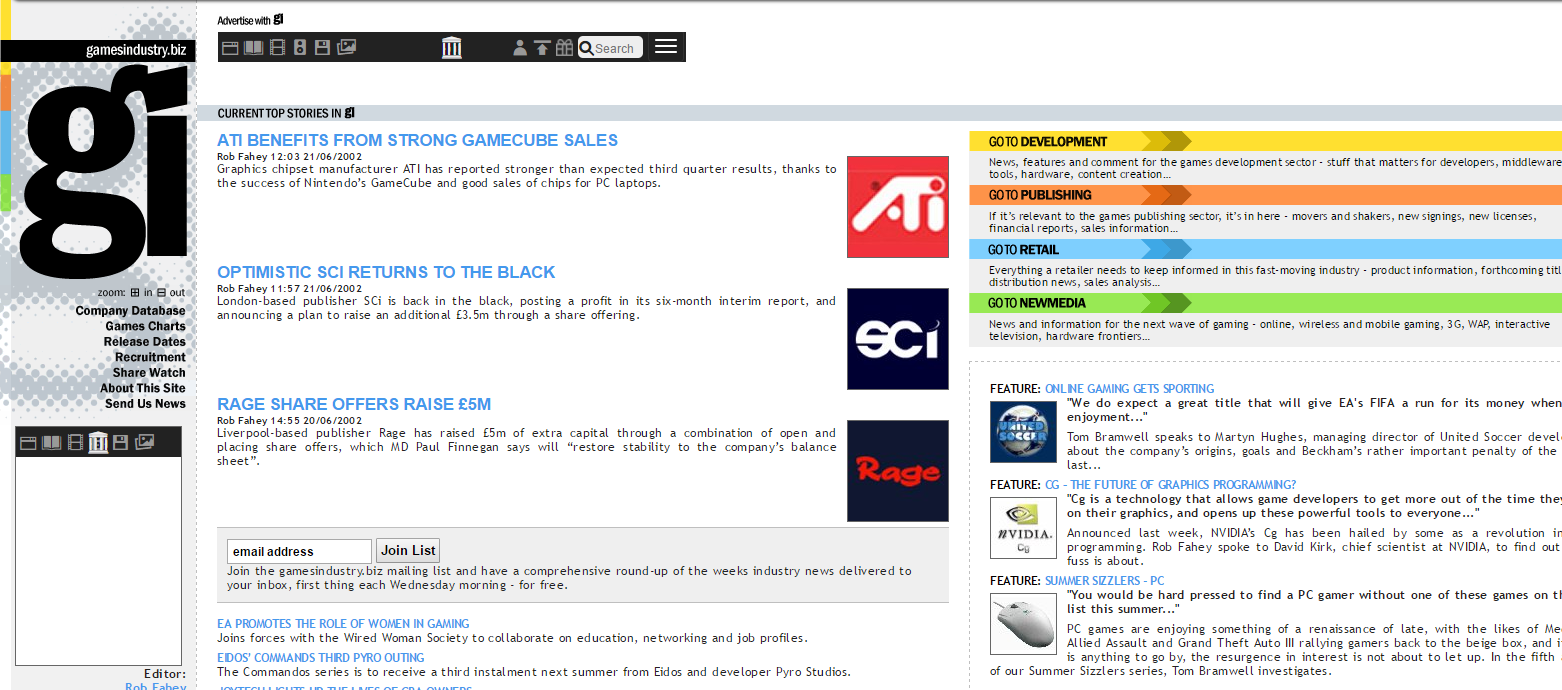Open Recruitment from sidebar
Image resolution: width=1562 pixels, height=690 pixels.
[150, 357]
